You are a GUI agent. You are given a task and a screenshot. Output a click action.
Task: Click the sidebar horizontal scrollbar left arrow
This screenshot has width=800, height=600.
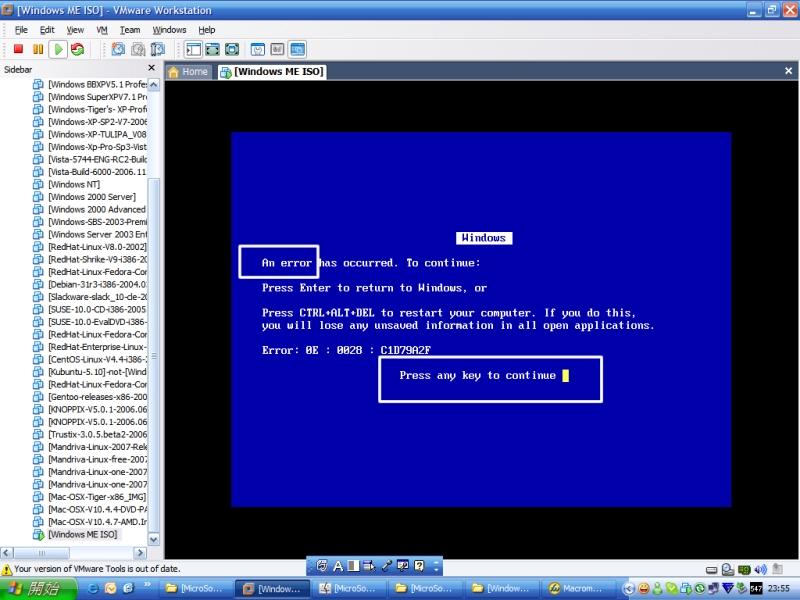(x=7, y=553)
